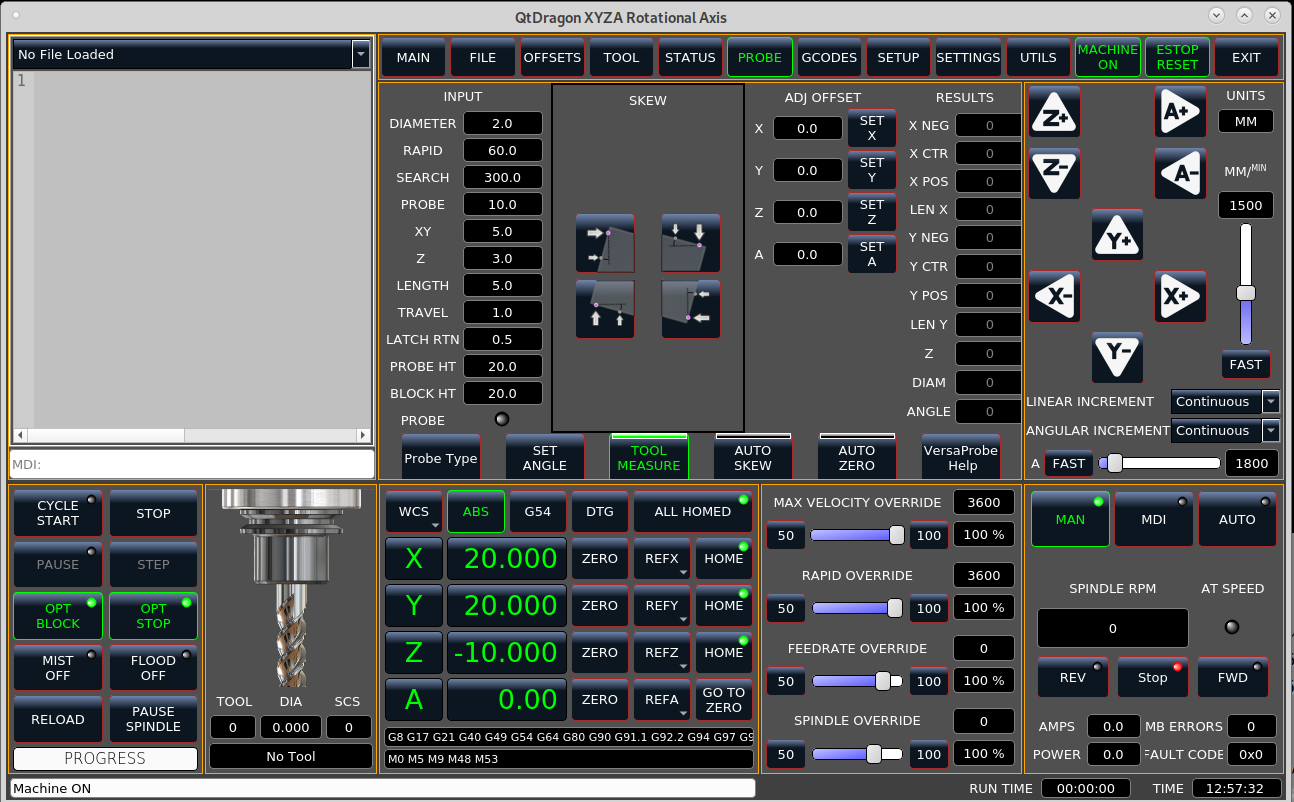
Task: Click the PAUSE SPINDLE button
Action: click(153, 719)
